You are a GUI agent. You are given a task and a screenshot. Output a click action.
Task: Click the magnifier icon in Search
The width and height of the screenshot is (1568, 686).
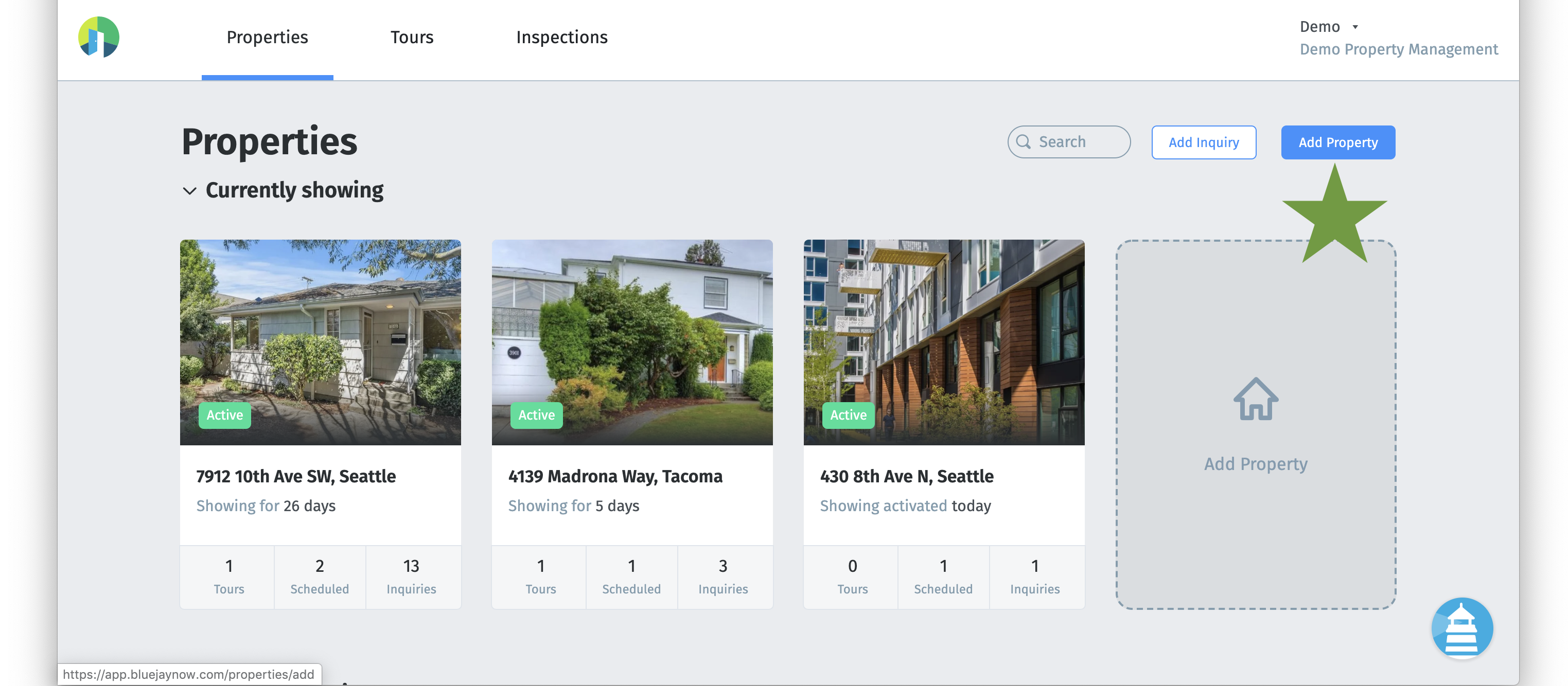[1023, 142]
